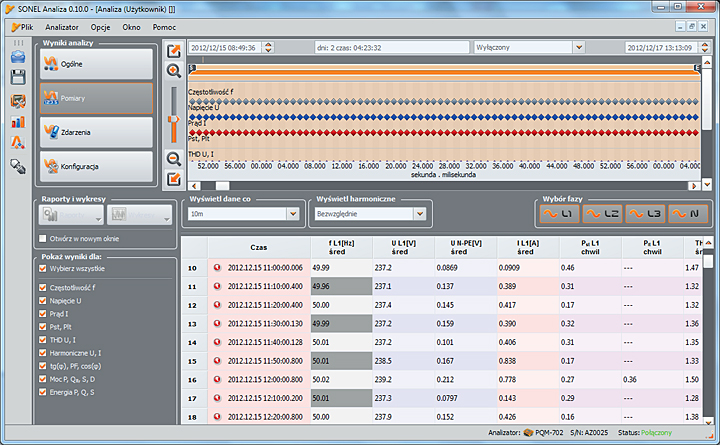Click the bar chart icon in left toolbar
The image size is (720, 445).
point(18,122)
